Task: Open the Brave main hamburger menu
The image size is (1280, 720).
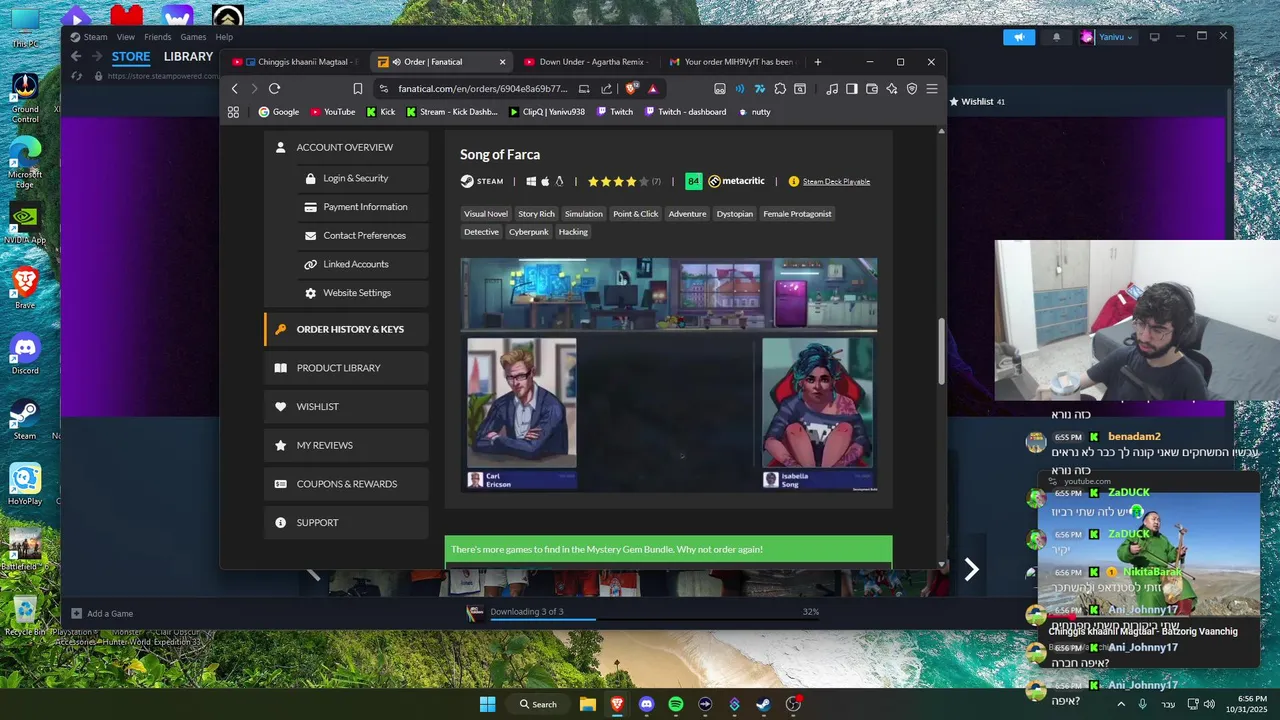Action: [x=932, y=88]
